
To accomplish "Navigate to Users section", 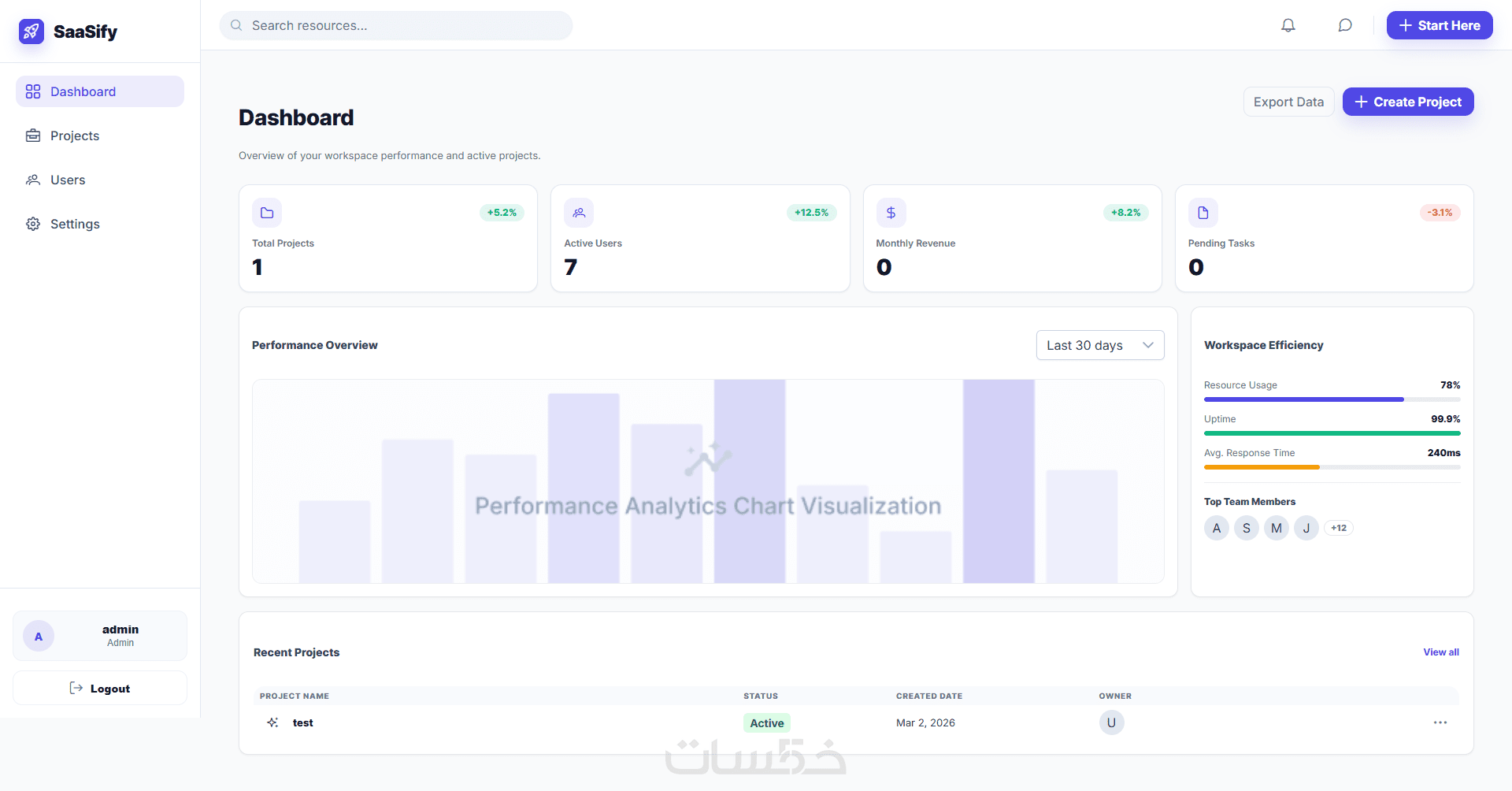I will tap(100, 180).
